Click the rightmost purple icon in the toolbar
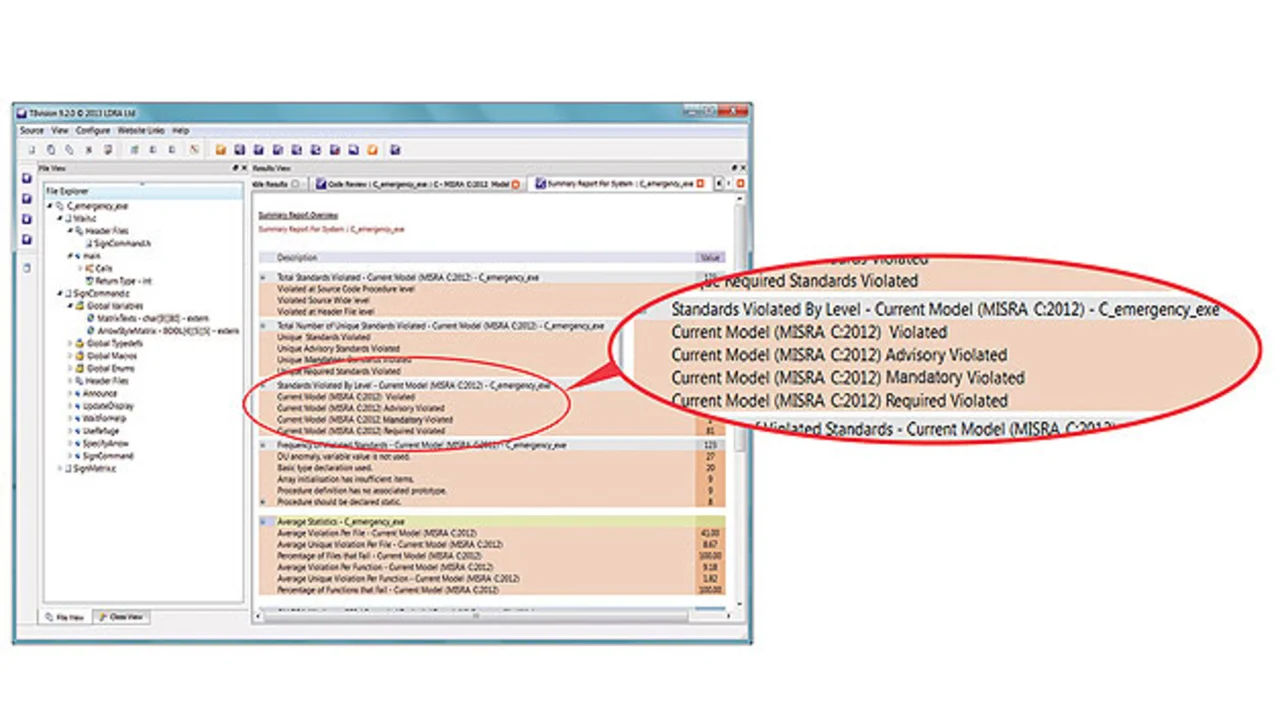The image size is (1280, 719). point(395,150)
